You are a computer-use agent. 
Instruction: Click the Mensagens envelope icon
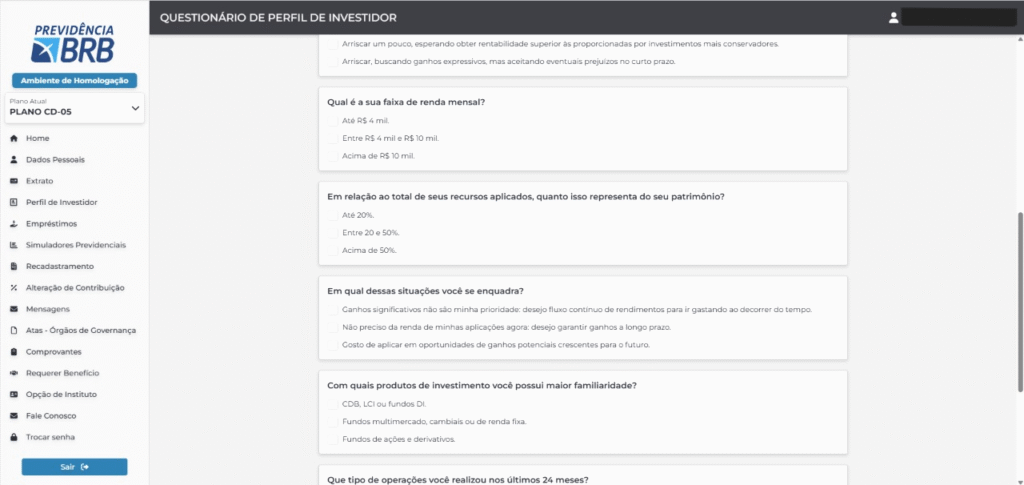(13, 309)
